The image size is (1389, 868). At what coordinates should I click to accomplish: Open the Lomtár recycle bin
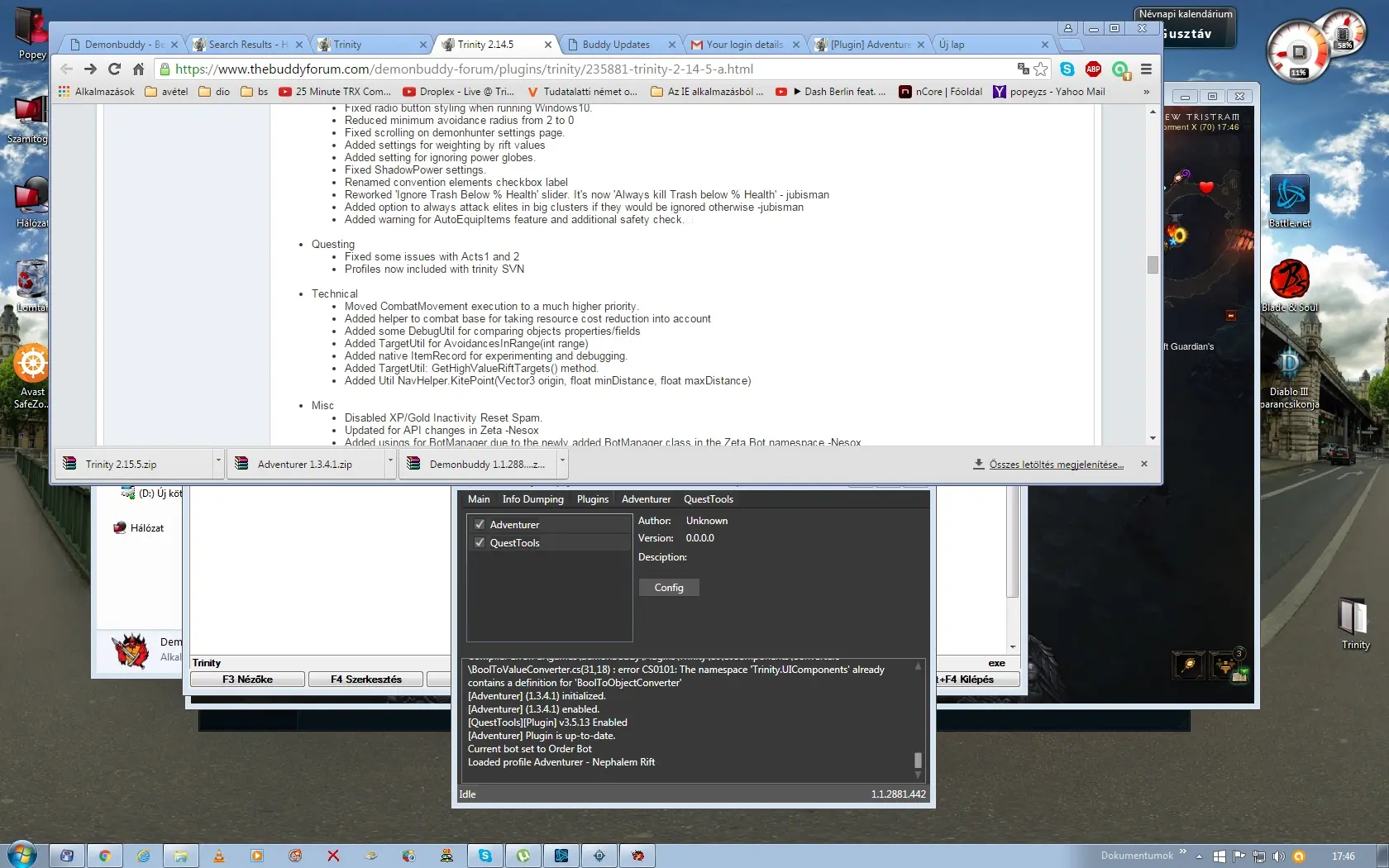tap(31, 285)
